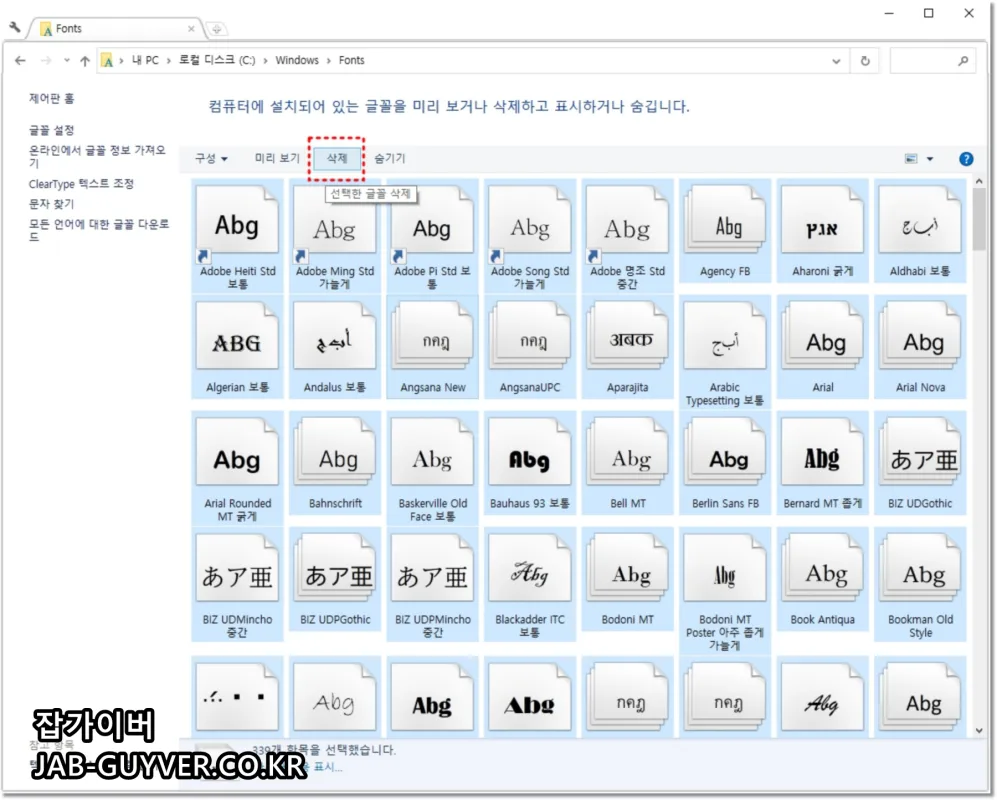Open the view options dropdown arrow
Viewport: 997px width, 800px height.
(x=928, y=158)
